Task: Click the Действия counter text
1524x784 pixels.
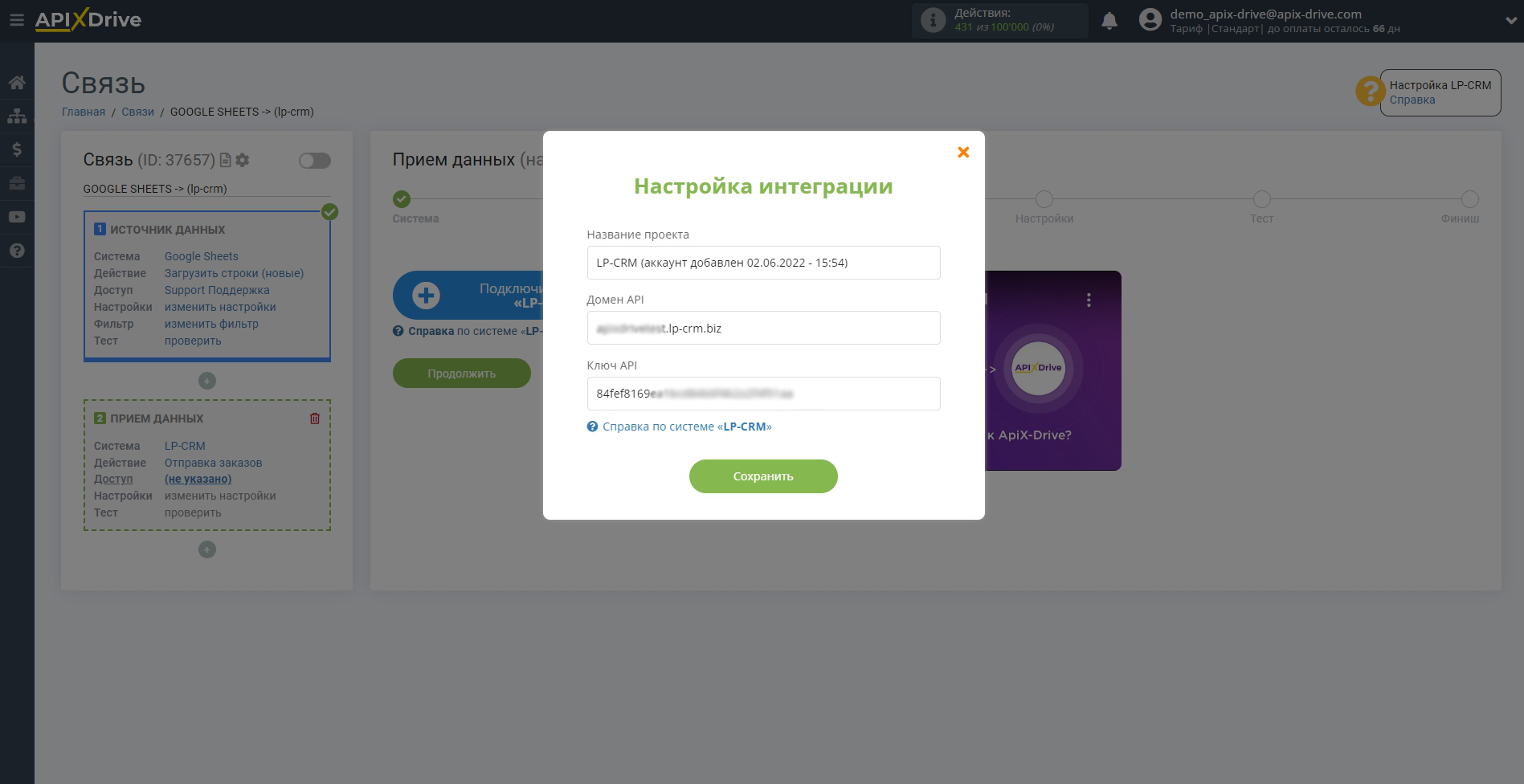Action: pos(1004,20)
